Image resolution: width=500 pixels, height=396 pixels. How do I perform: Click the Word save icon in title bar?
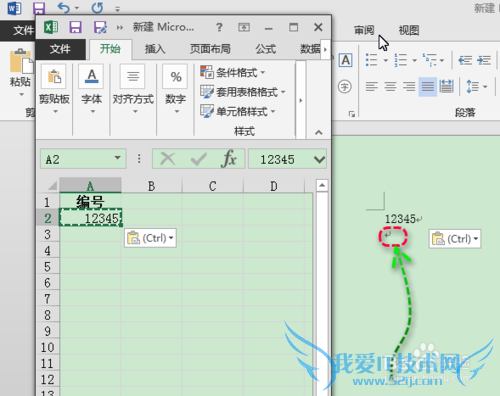(x=39, y=8)
